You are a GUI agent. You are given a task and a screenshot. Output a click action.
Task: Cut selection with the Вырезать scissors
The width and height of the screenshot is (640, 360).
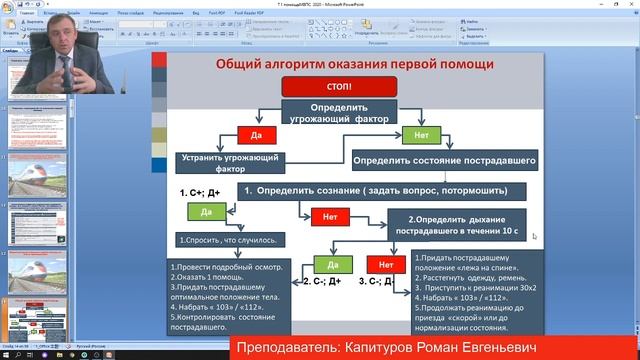pos(32,22)
